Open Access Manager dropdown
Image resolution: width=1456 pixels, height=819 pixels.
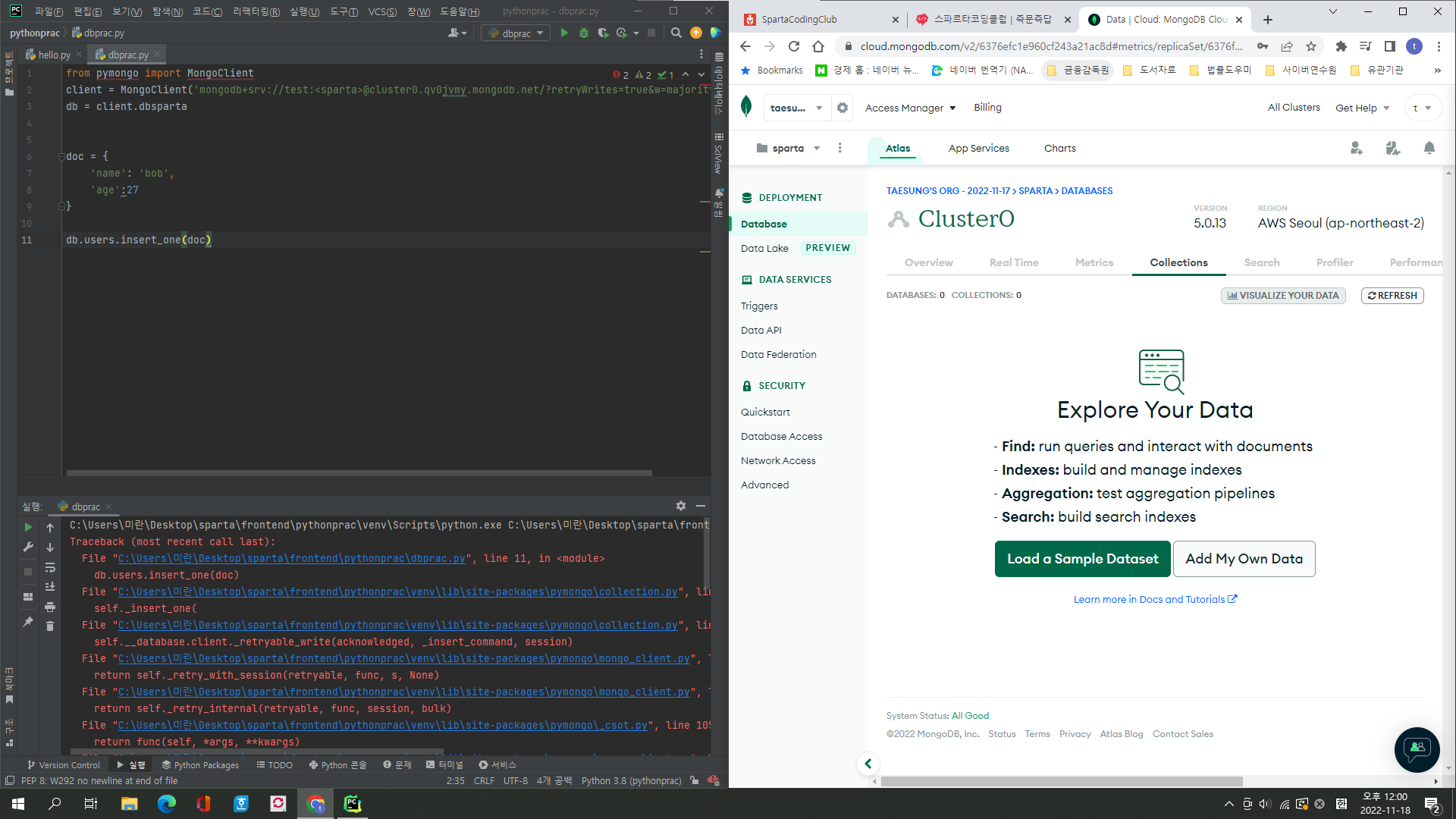pyautogui.click(x=910, y=108)
